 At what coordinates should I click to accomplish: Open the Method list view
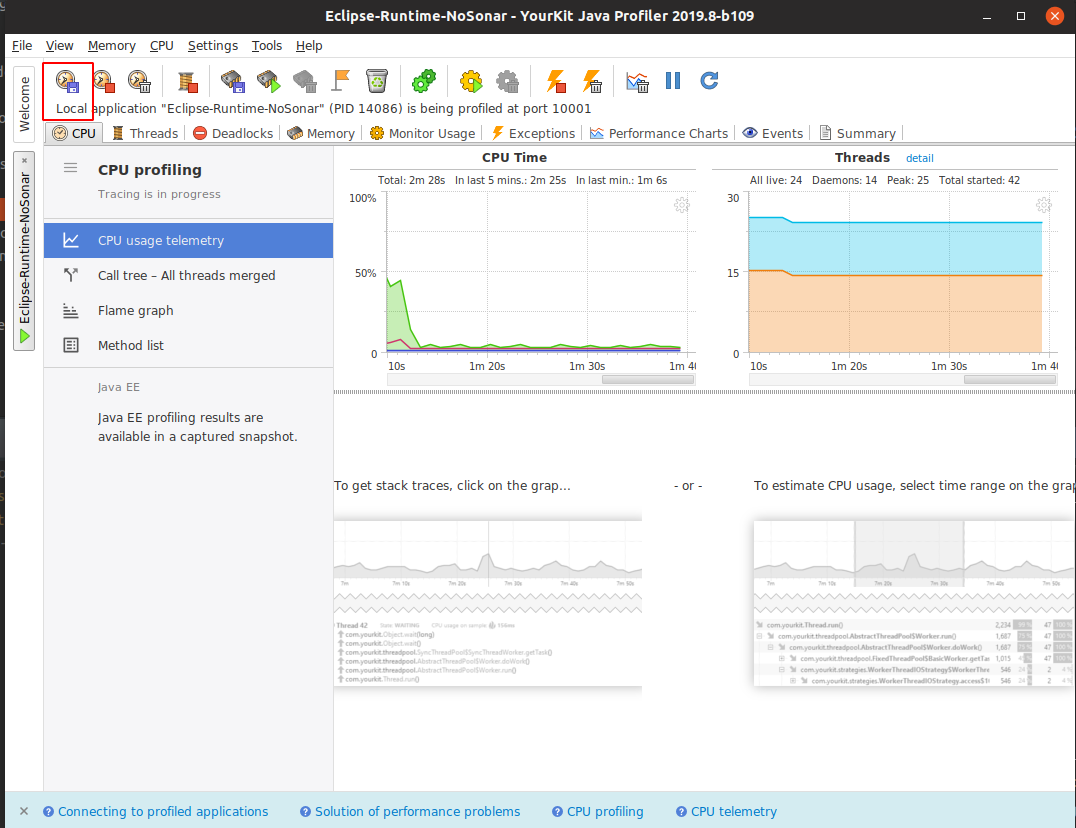[189, 345]
